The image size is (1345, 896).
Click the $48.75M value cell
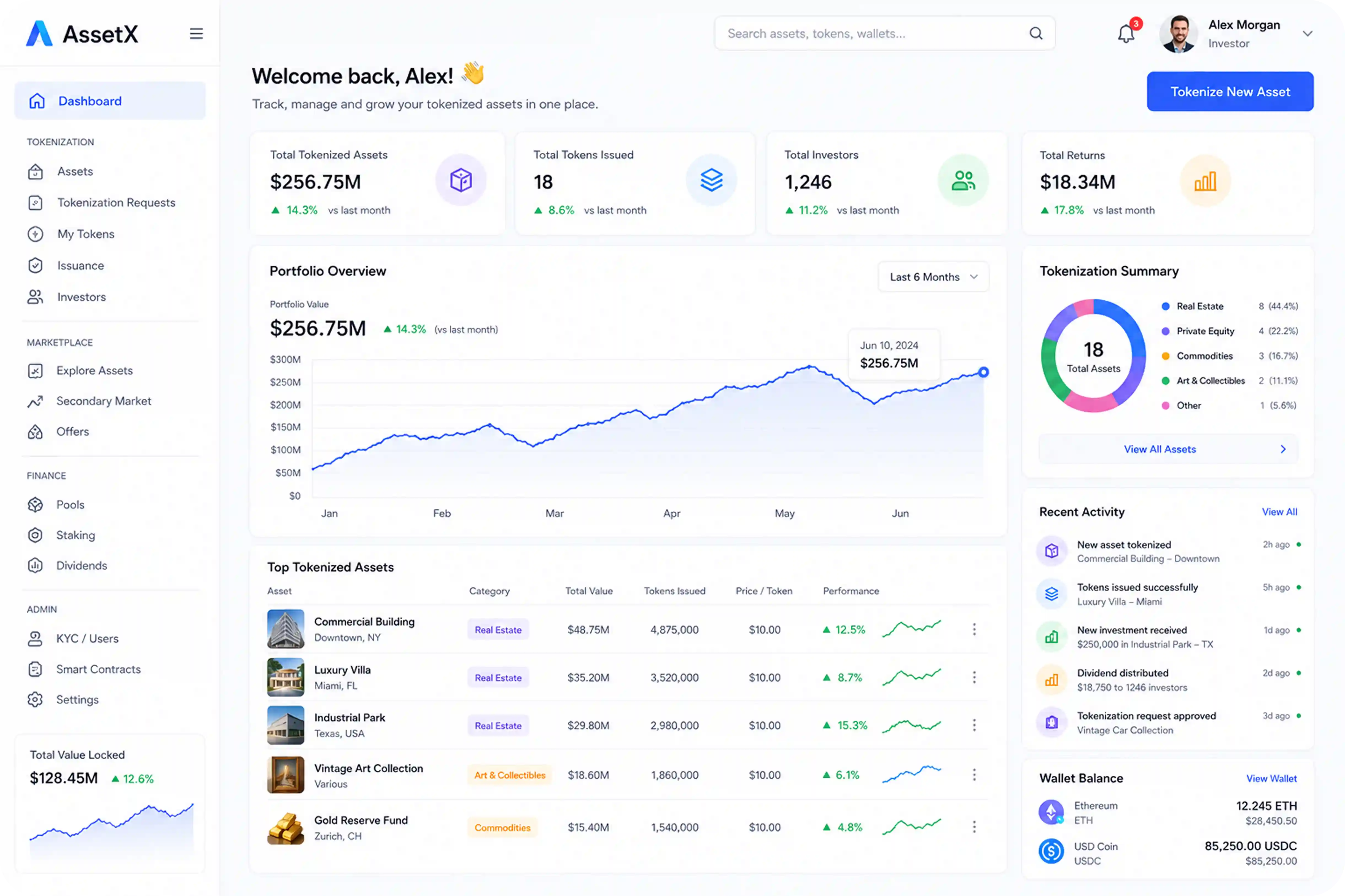pos(588,630)
